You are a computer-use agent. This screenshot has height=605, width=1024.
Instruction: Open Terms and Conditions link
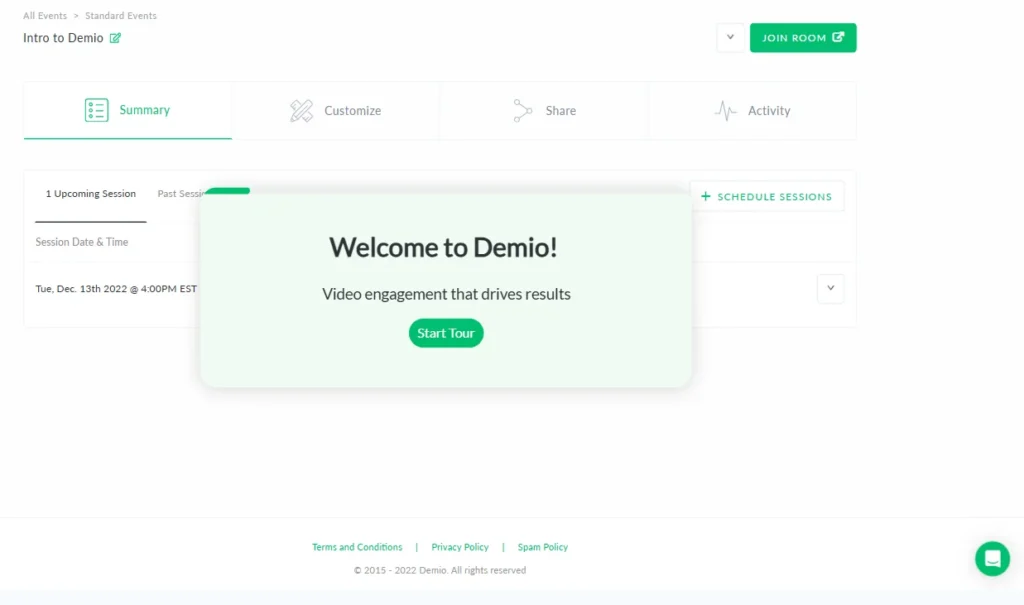tap(357, 547)
